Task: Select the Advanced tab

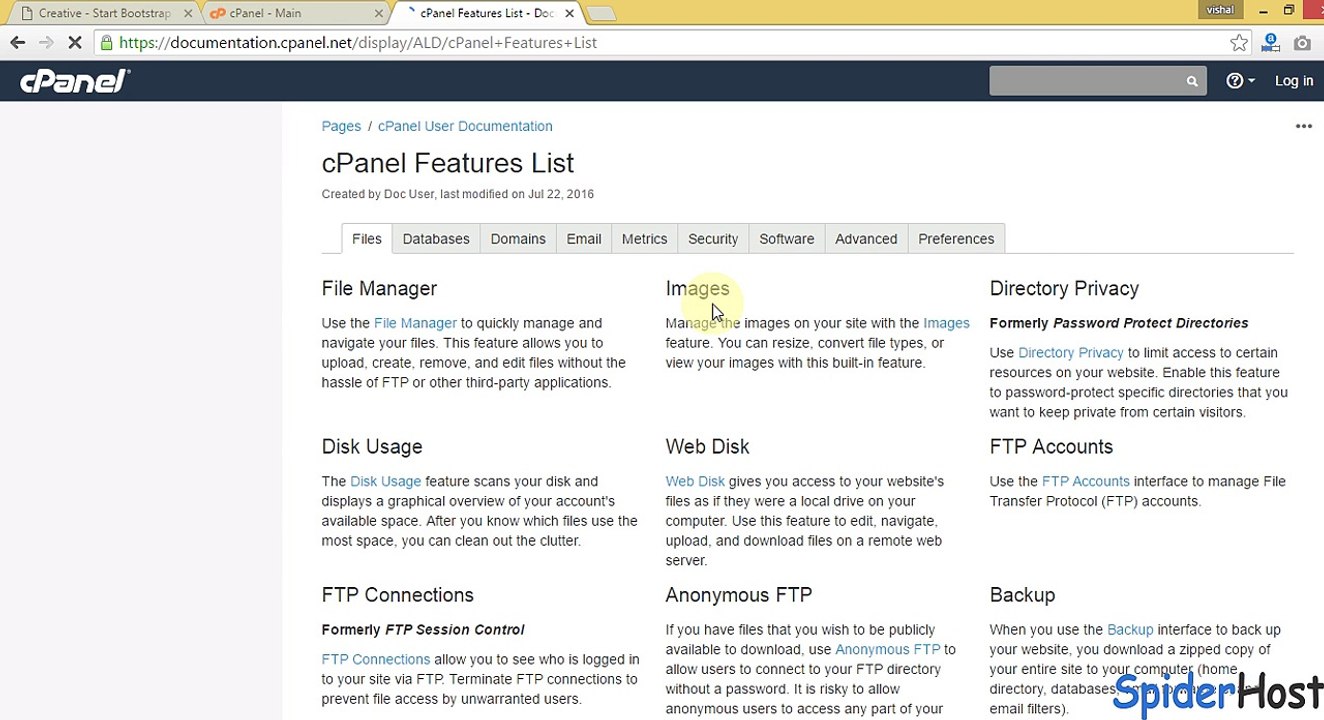Action: click(x=866, y=239)
